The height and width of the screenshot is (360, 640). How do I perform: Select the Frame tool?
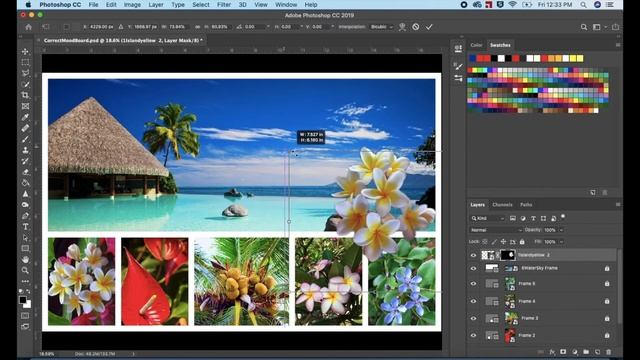point(25,106)
